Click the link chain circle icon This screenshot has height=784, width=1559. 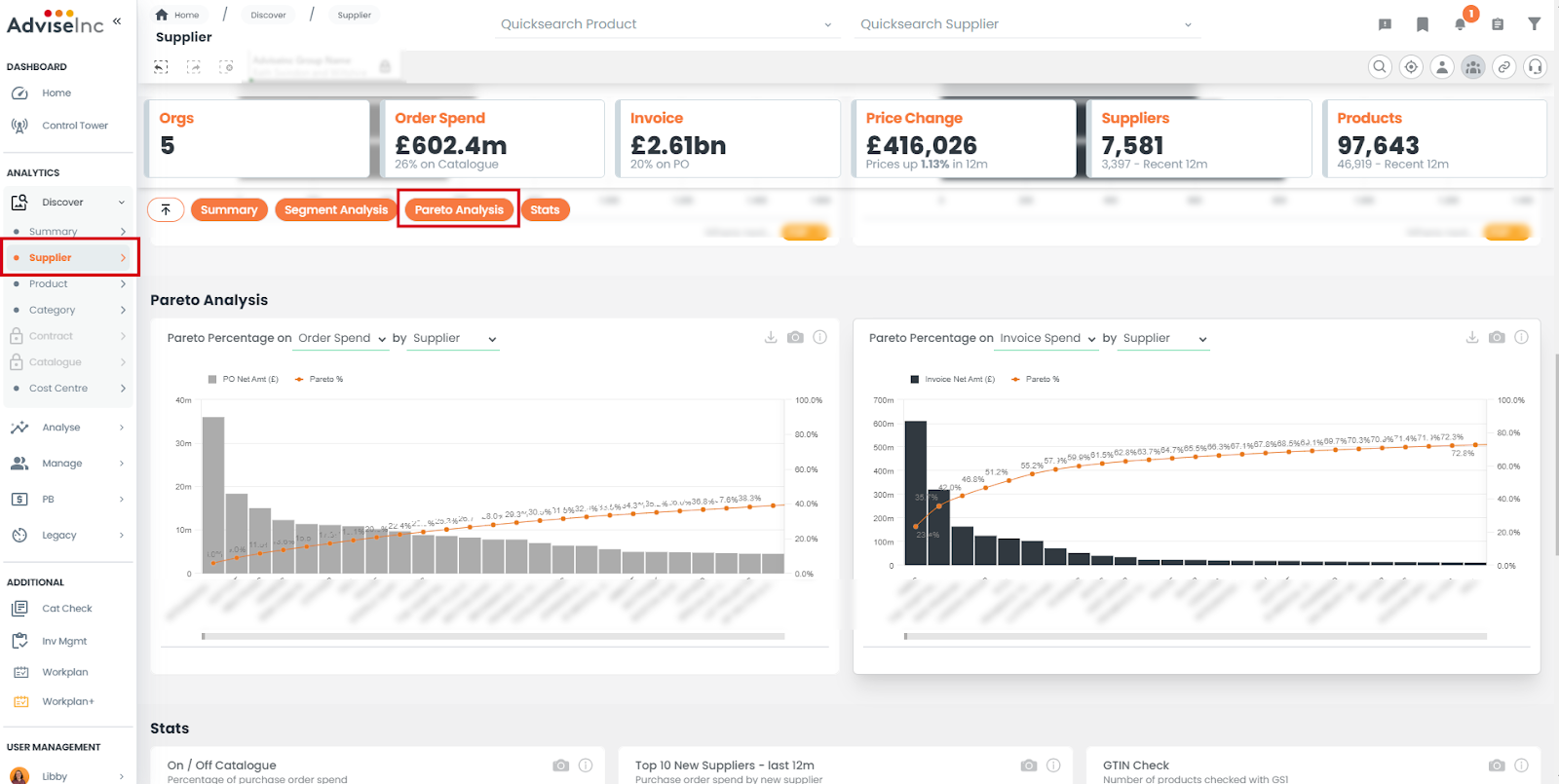click(1504, 67)
